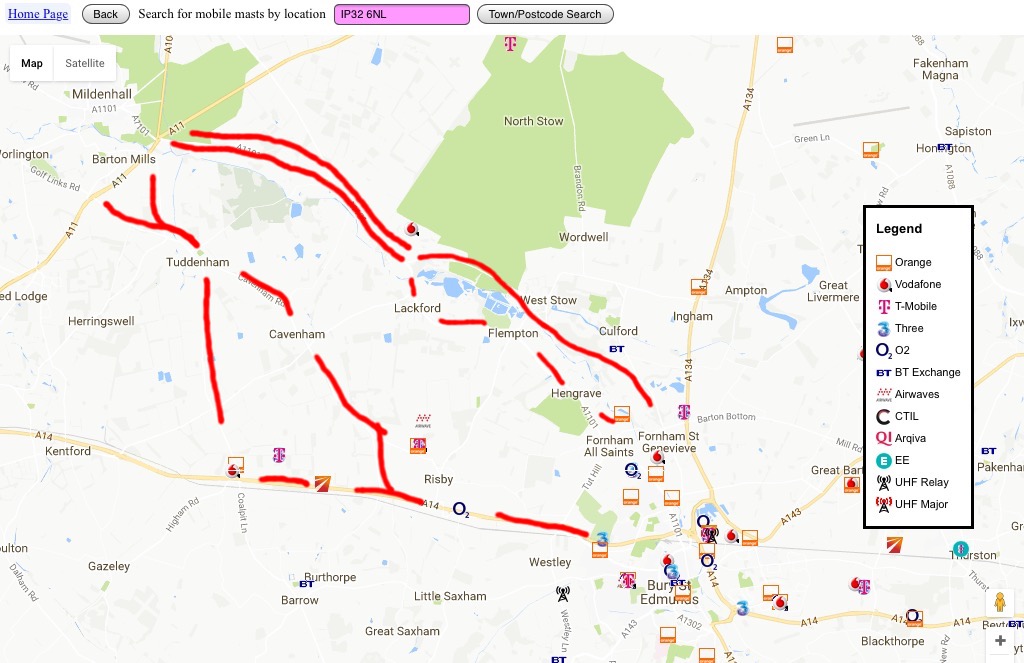Click the Street View pegman icon
The image size is (1024, 663).
[x=1000, y=602]
